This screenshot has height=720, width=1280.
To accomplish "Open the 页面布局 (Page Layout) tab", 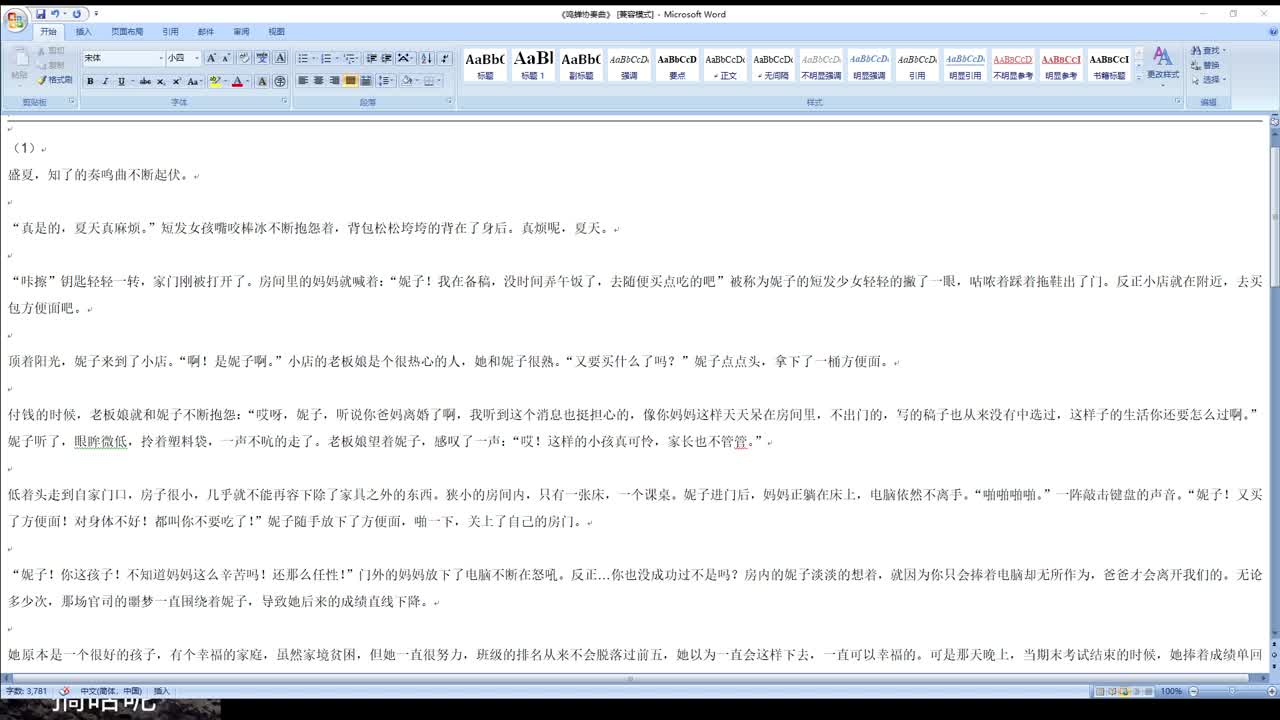I will click(x=127, y=32).
